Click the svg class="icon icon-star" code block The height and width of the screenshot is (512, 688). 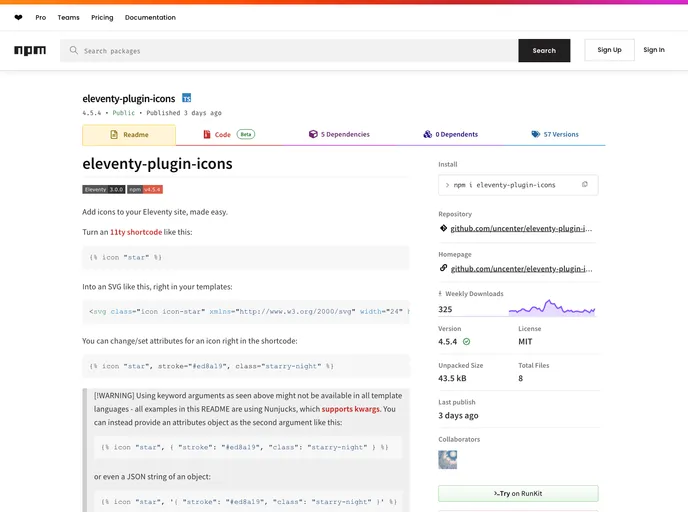click(x=246, y=311)
